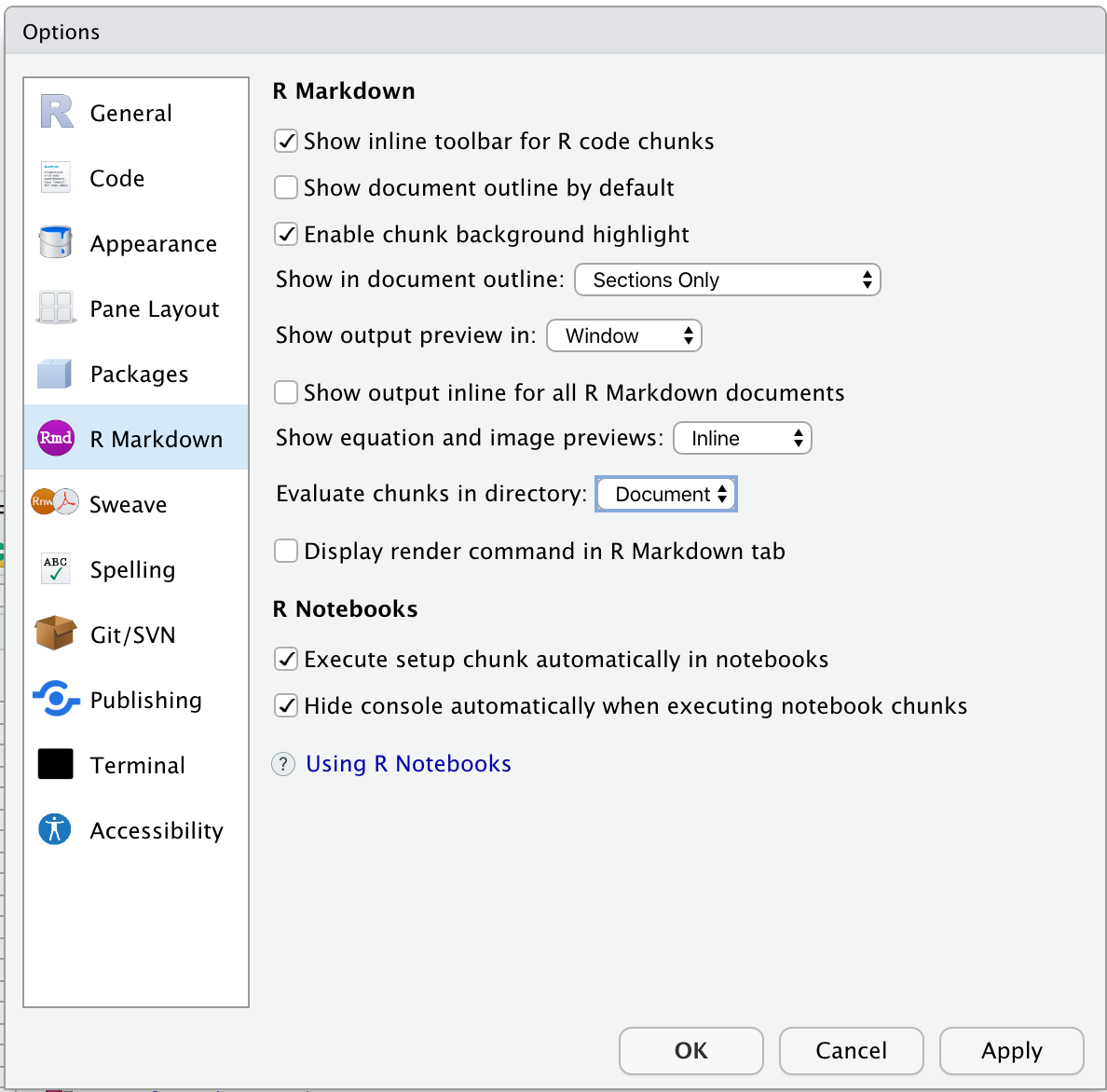Open the Sweave settings
1107x1092 pixels.
[x=136, y=503]
